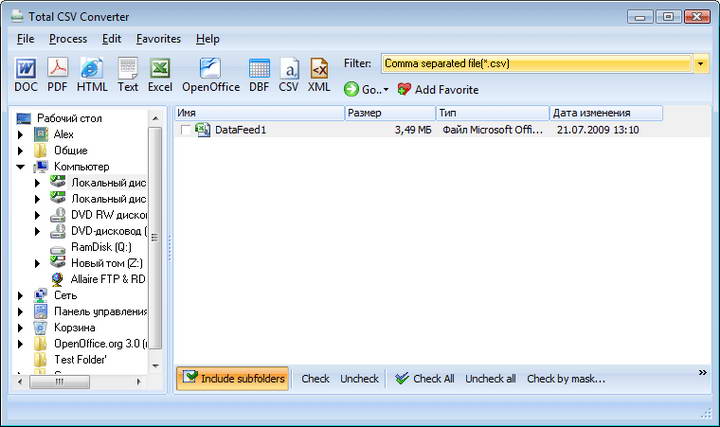Click the 3,49 МБ size cell
This screenshot has width=720, height=427.
point(413,130)
